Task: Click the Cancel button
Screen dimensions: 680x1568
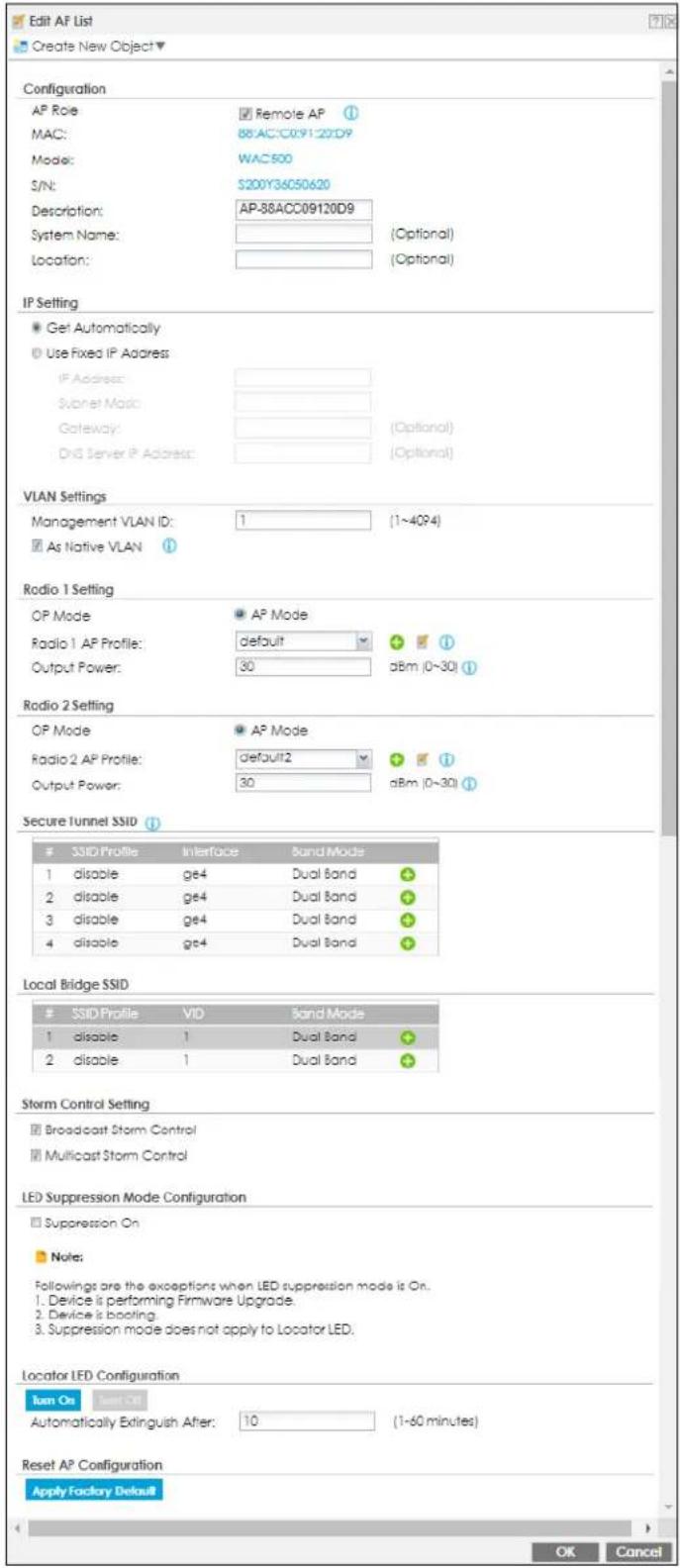Action: 638,1551
